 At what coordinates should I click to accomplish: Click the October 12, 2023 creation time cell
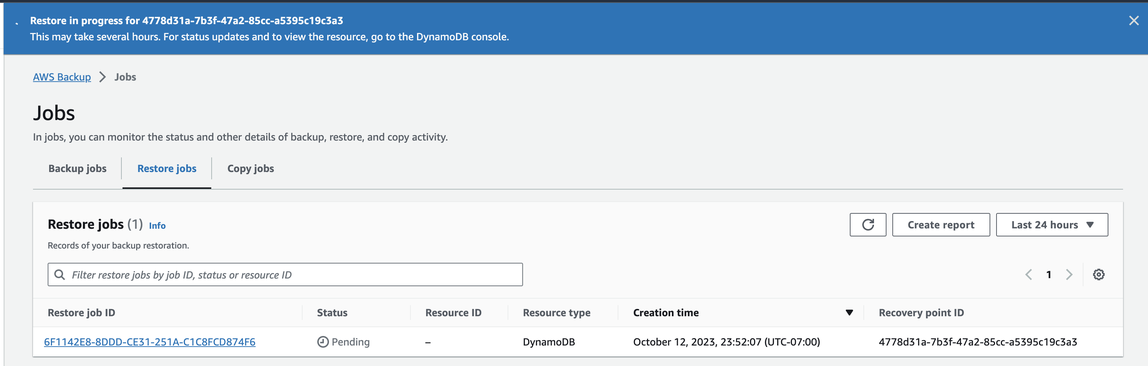[726, 342]
